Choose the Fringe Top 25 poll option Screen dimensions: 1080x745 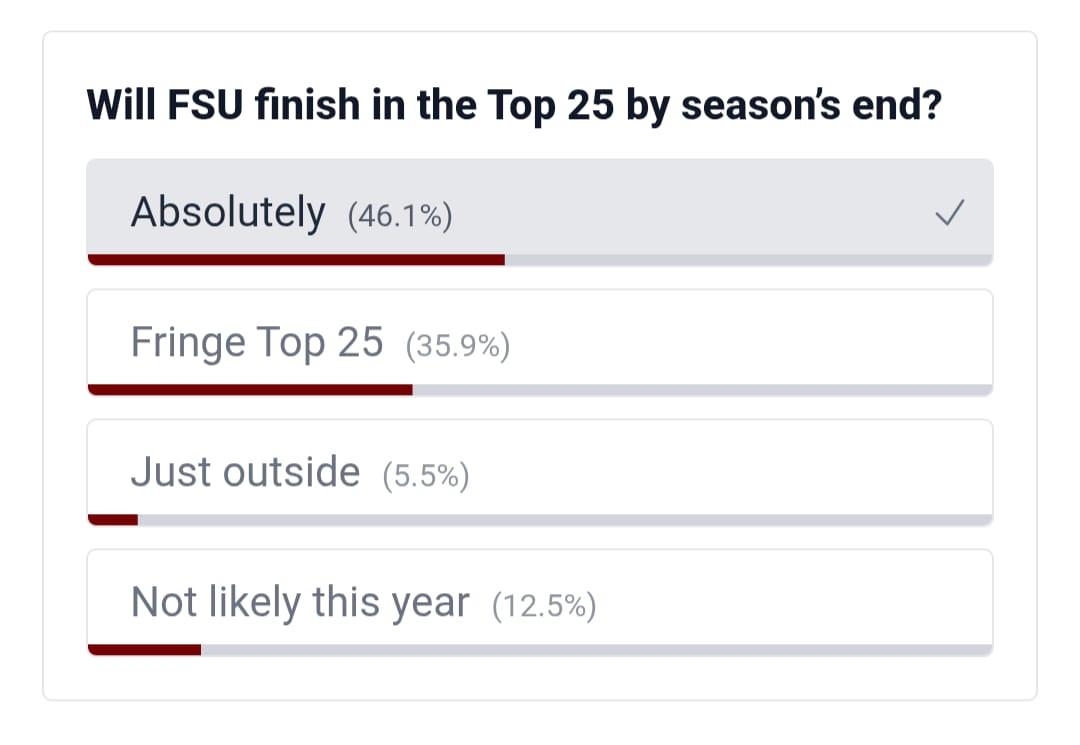click(540, 342)
